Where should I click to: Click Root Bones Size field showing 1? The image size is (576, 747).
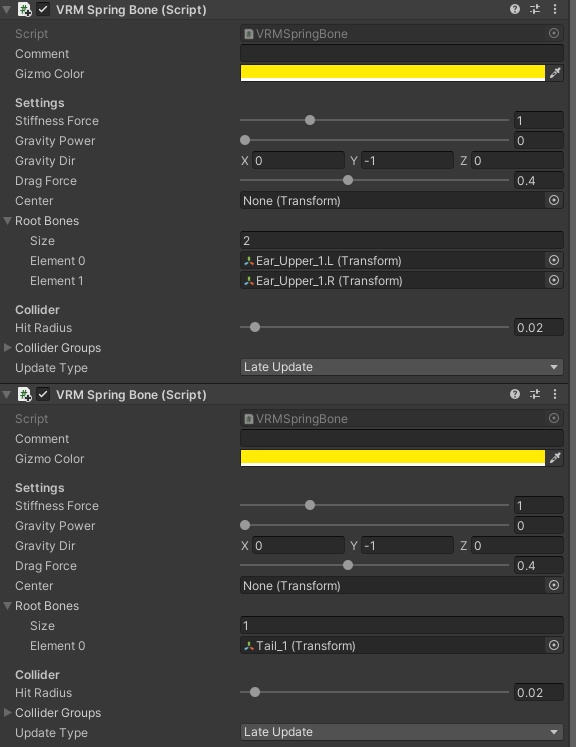point(402,625)
